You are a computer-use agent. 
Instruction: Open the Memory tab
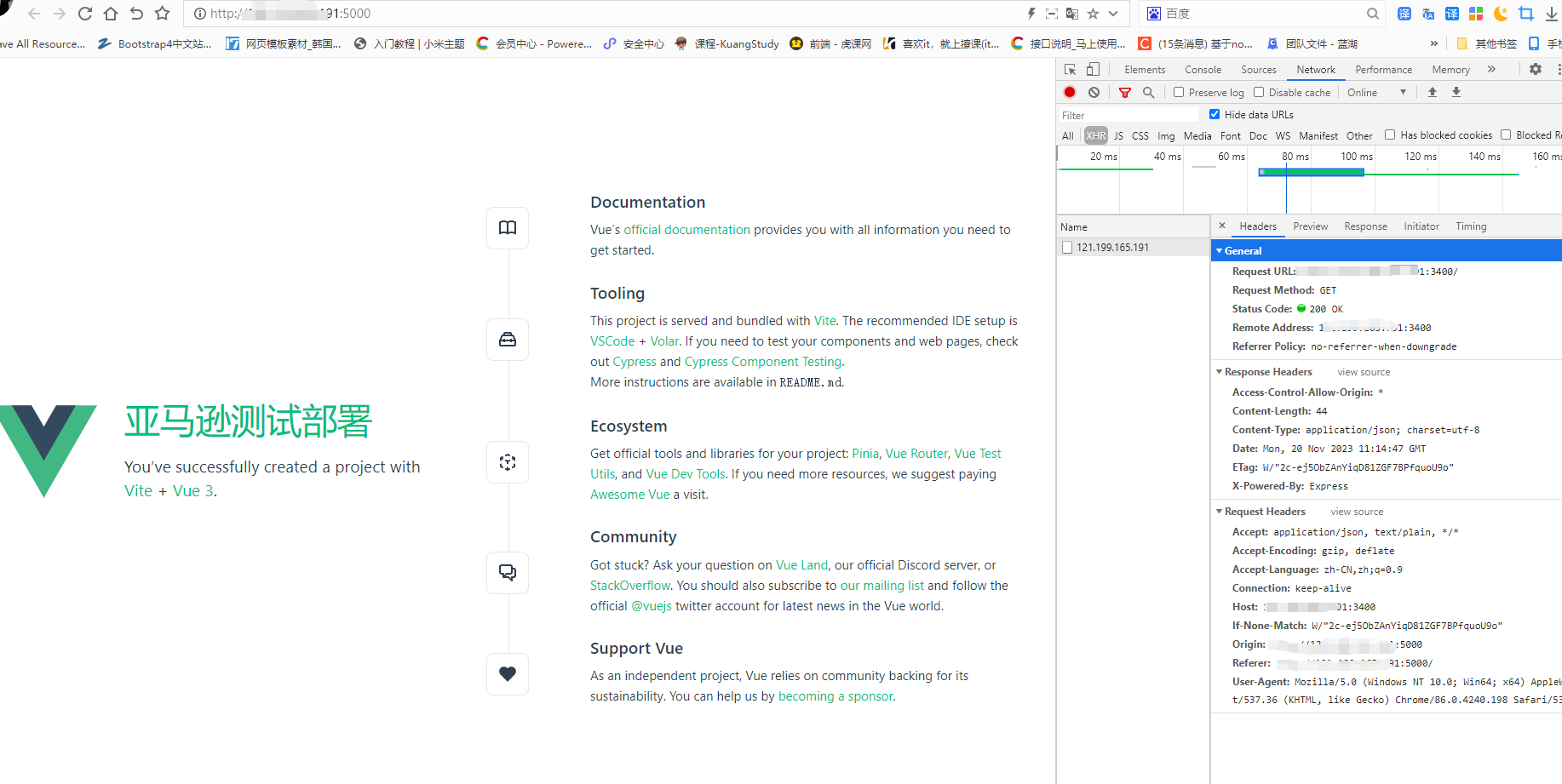pyautogui.click(x=1450, y=70)
